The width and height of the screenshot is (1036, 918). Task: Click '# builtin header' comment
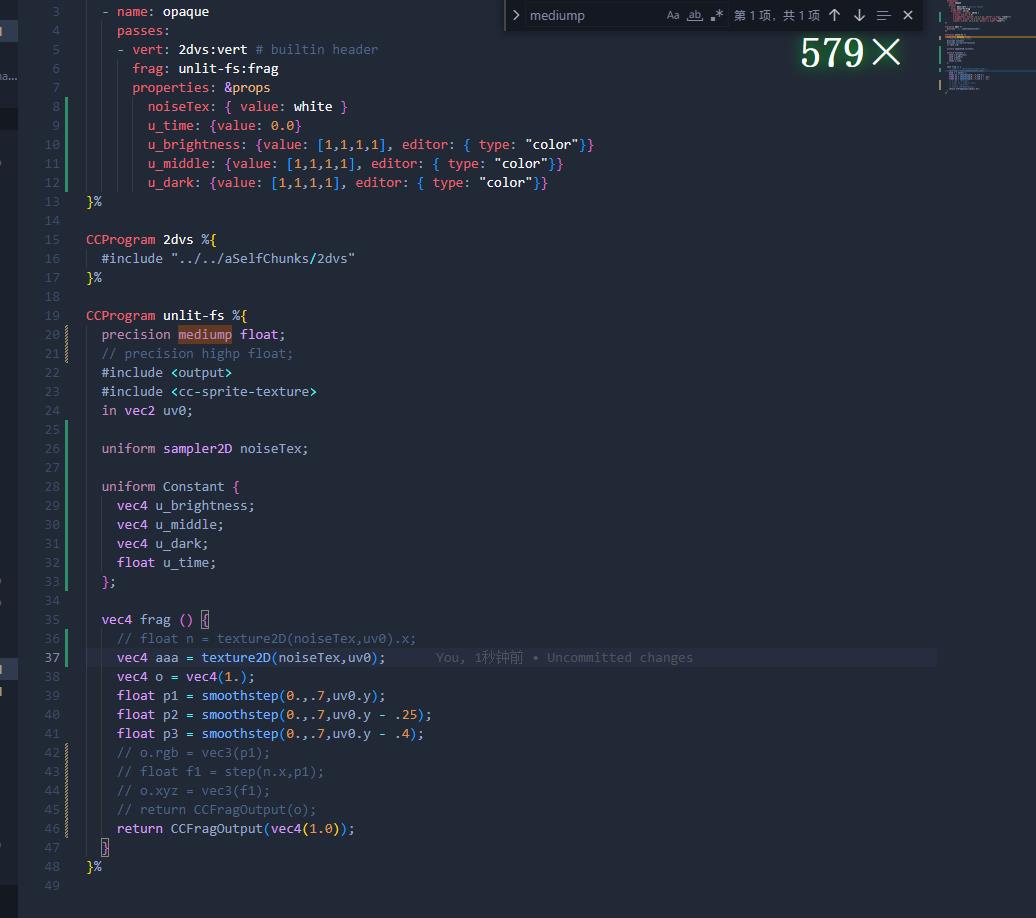[x=316, y=50]
